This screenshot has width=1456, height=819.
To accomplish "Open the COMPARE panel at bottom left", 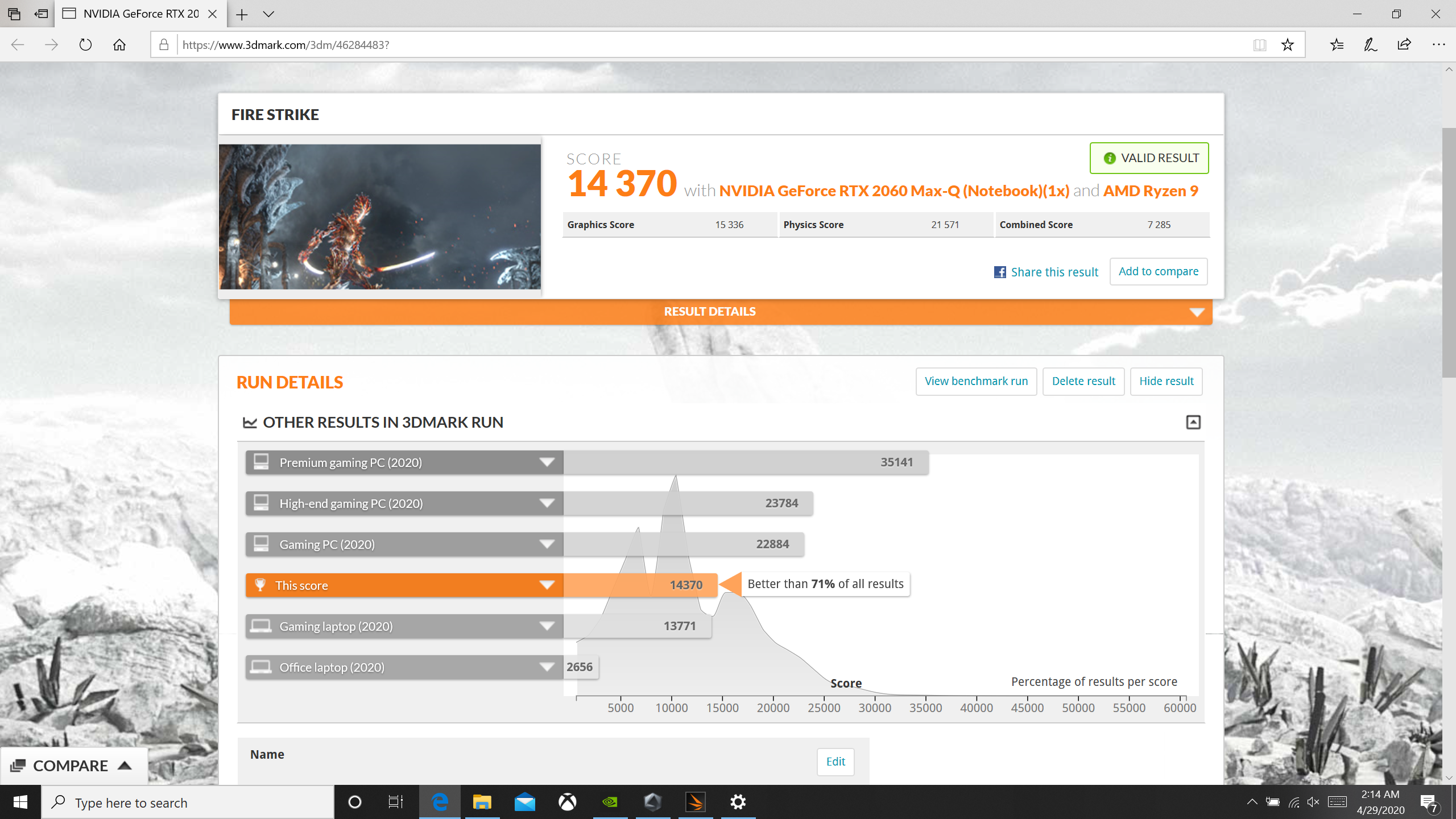I will [x=73, y=766].
